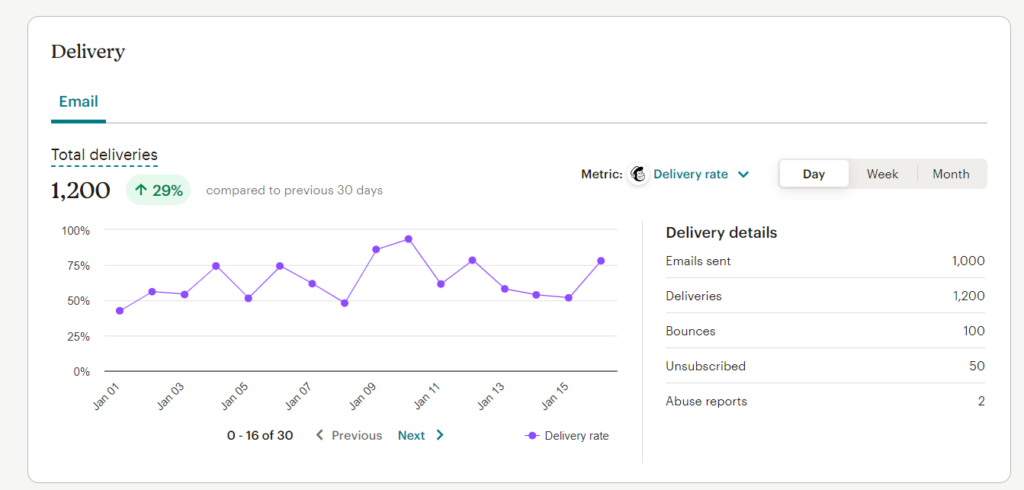Switch chart view to Month

(x=951, y=174)
